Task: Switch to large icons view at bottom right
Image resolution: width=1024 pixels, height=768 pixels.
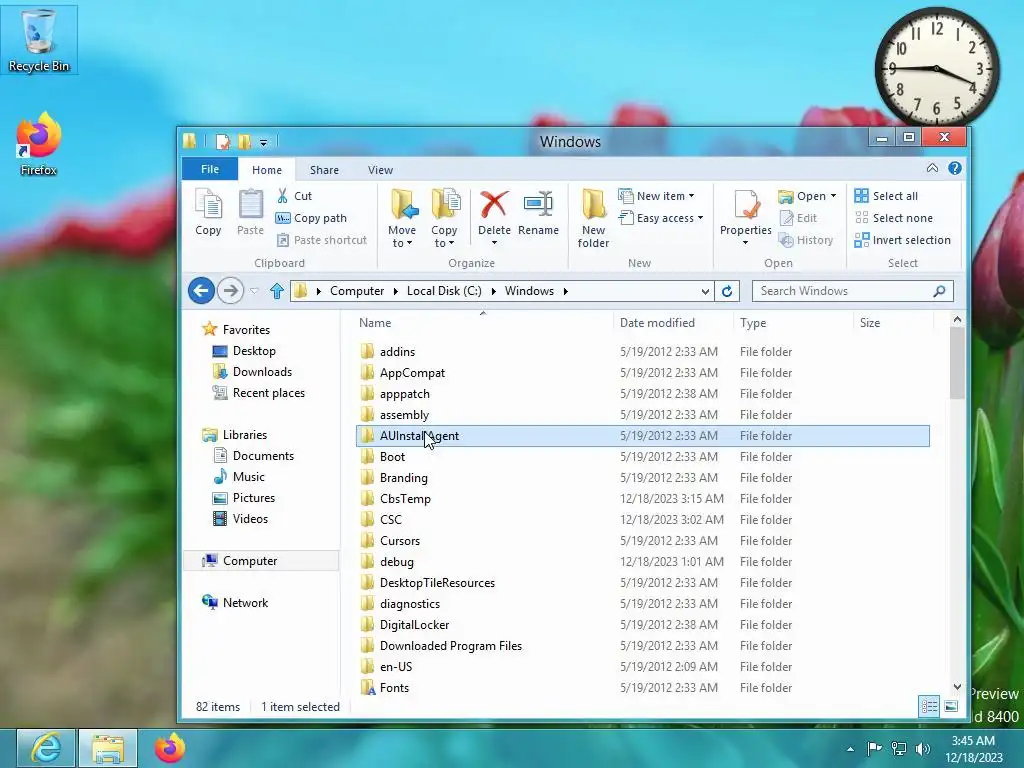Action: pos(951,706)
